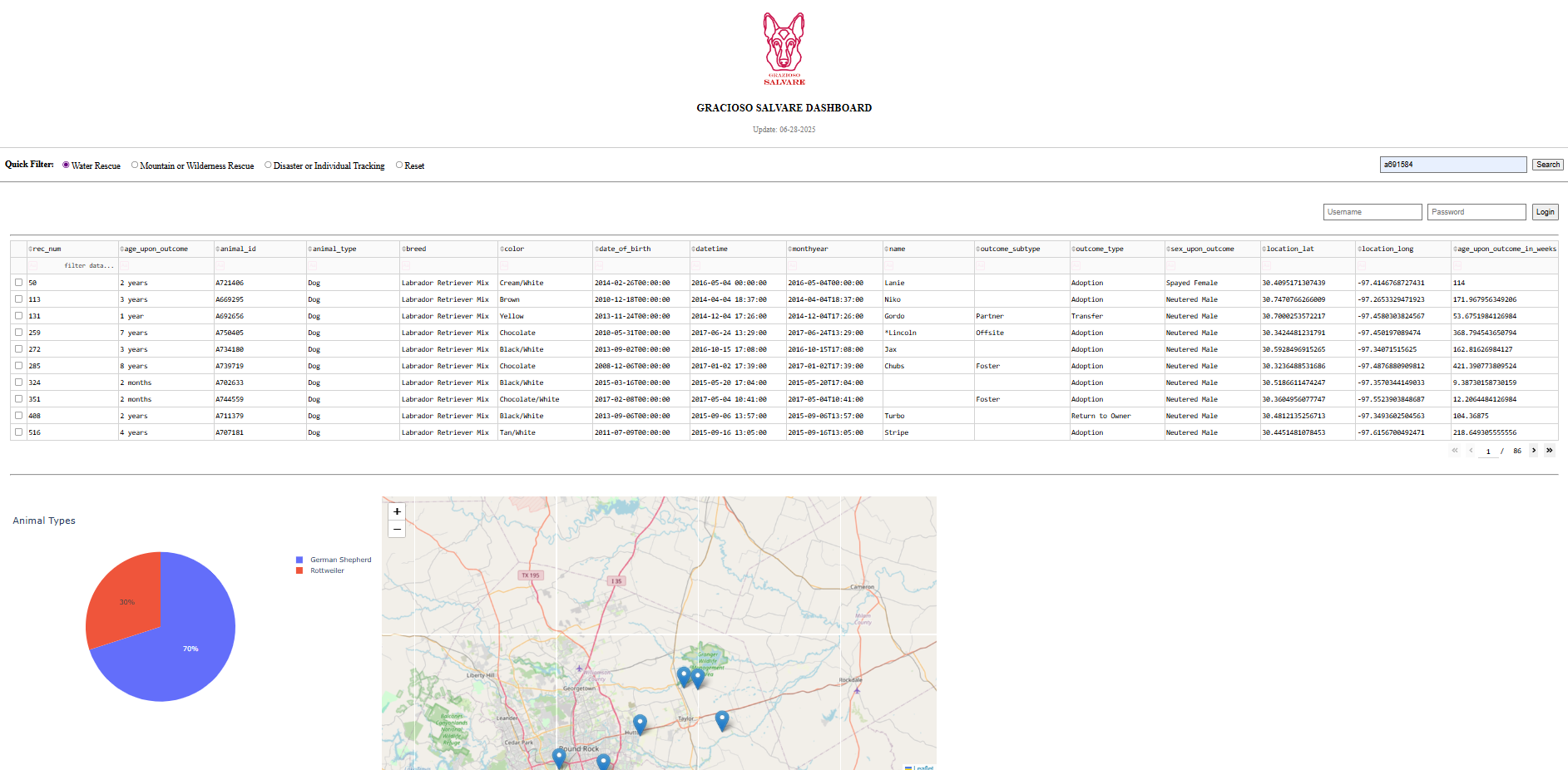Check the row for animal A702633

18,383
